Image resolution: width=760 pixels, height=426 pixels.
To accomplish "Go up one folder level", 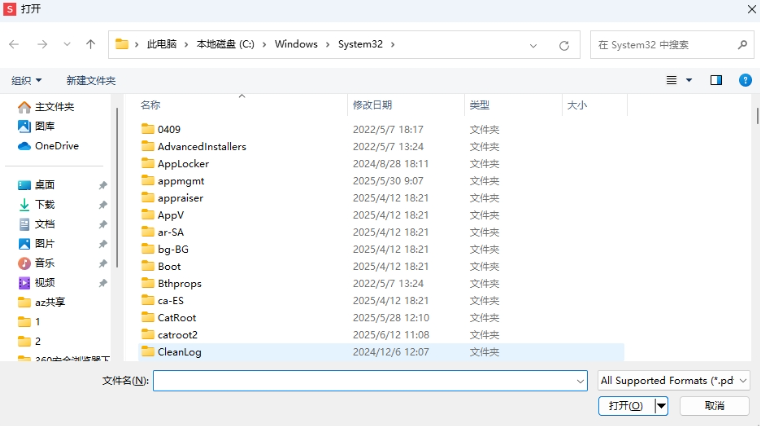I will click(x=91, y=45).
